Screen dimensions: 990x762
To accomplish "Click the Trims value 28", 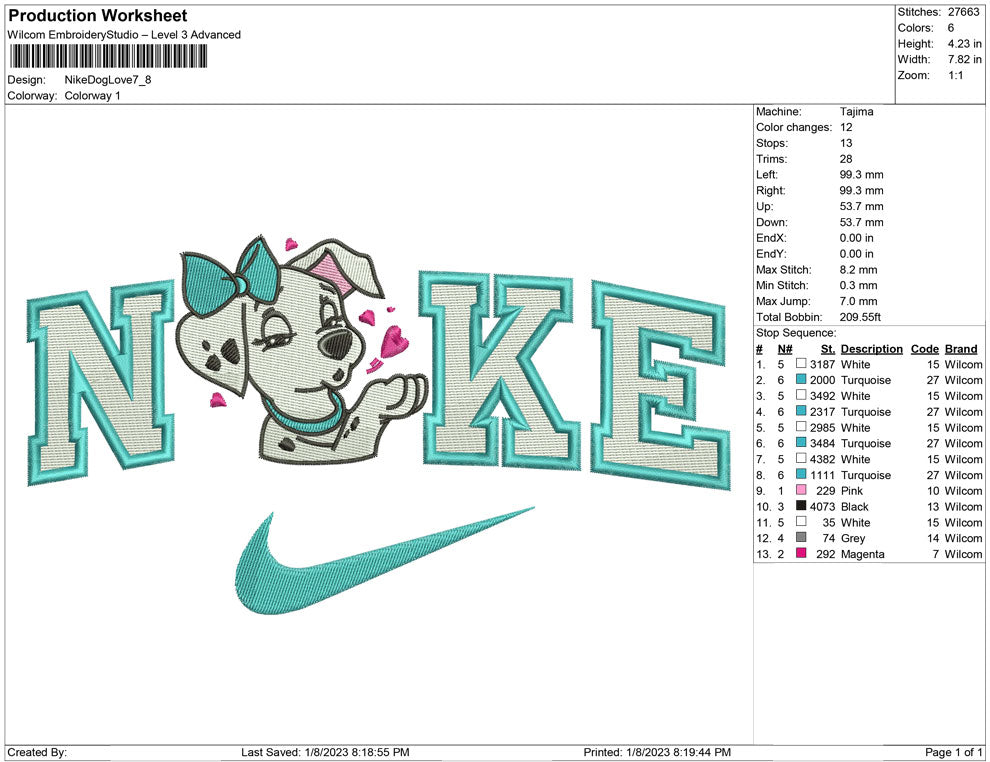I will point(846,158).
